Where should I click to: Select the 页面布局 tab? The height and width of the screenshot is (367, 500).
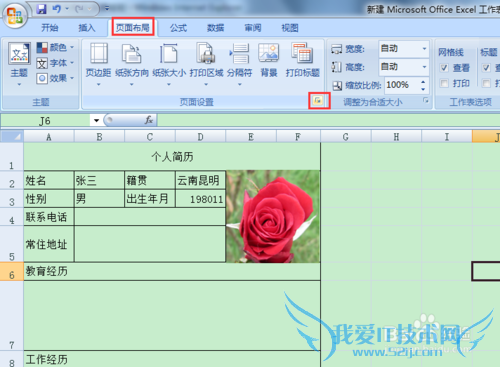[133, 28]
